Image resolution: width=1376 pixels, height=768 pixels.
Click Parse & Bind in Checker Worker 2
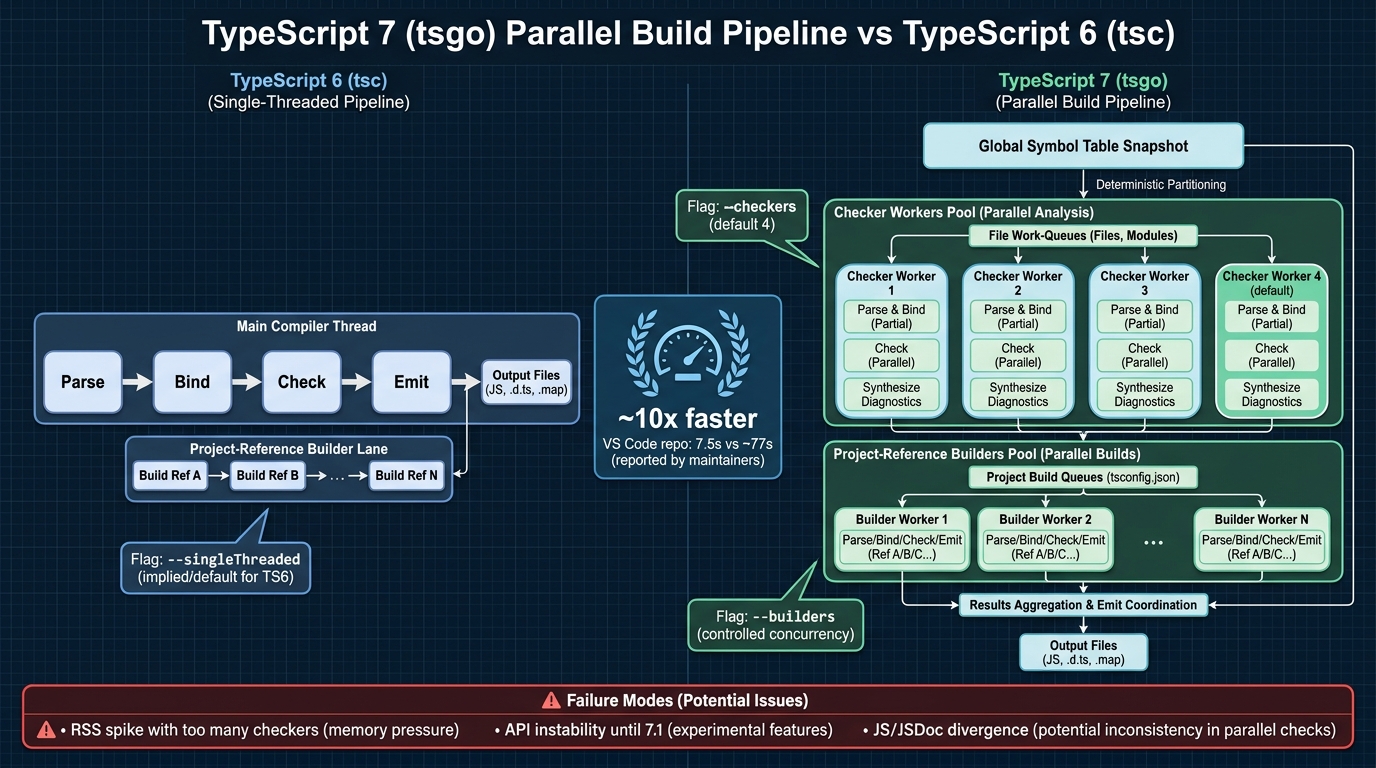(x=1018, y=316)
